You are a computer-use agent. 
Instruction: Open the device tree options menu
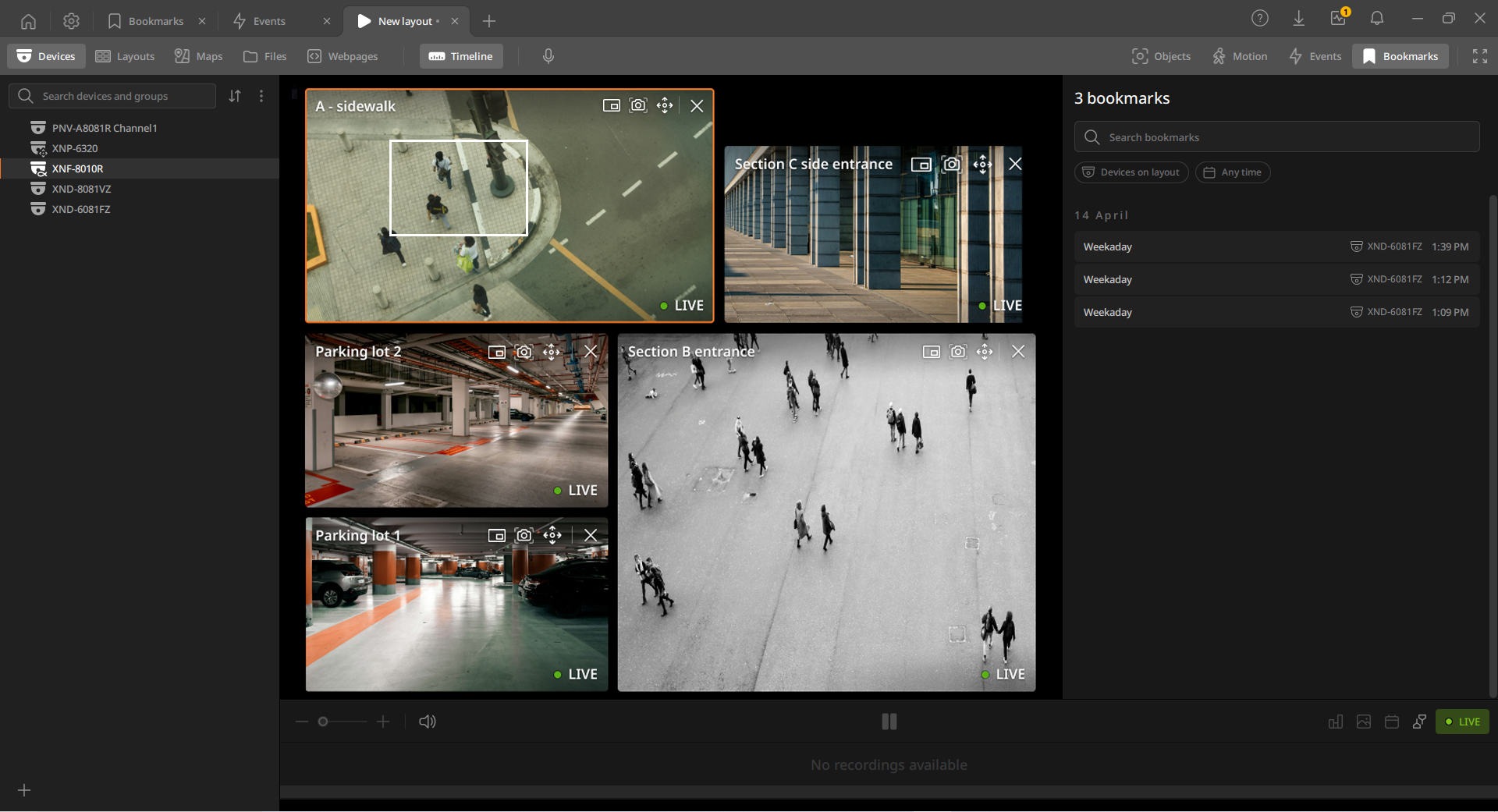261,96
